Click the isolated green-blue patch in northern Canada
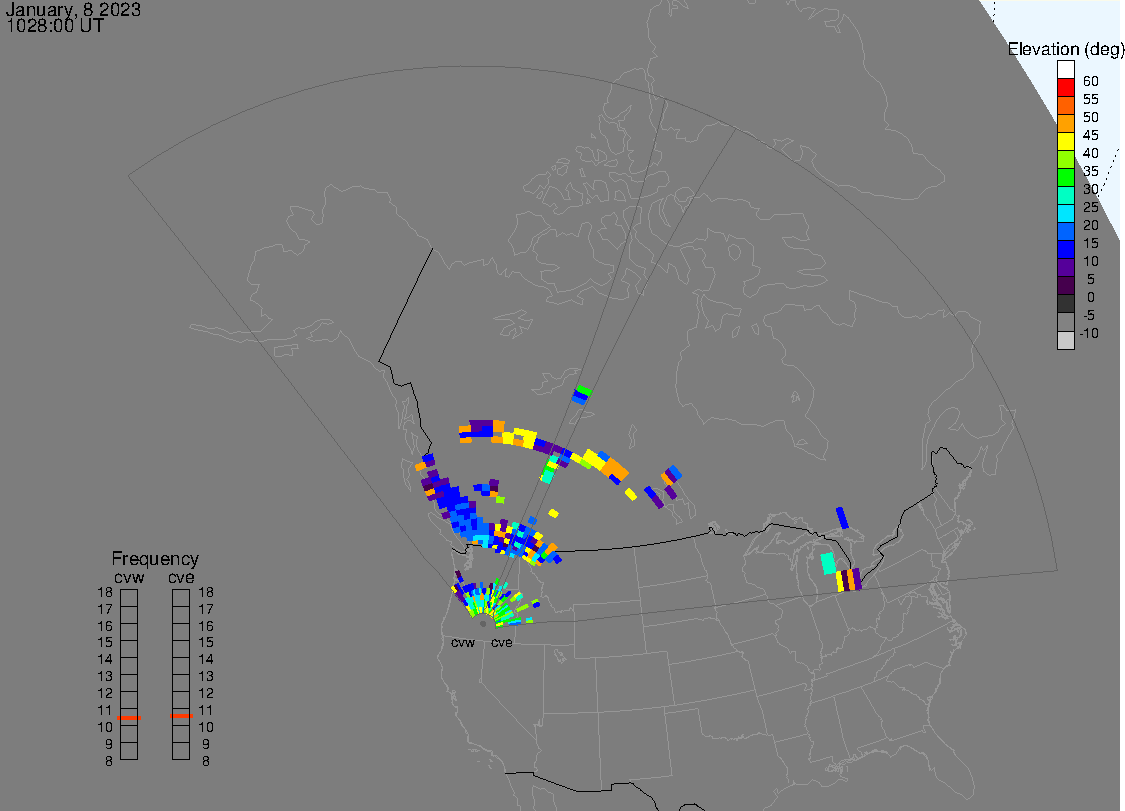Screen dimensions: 1125x811 [x=581, y=395]
